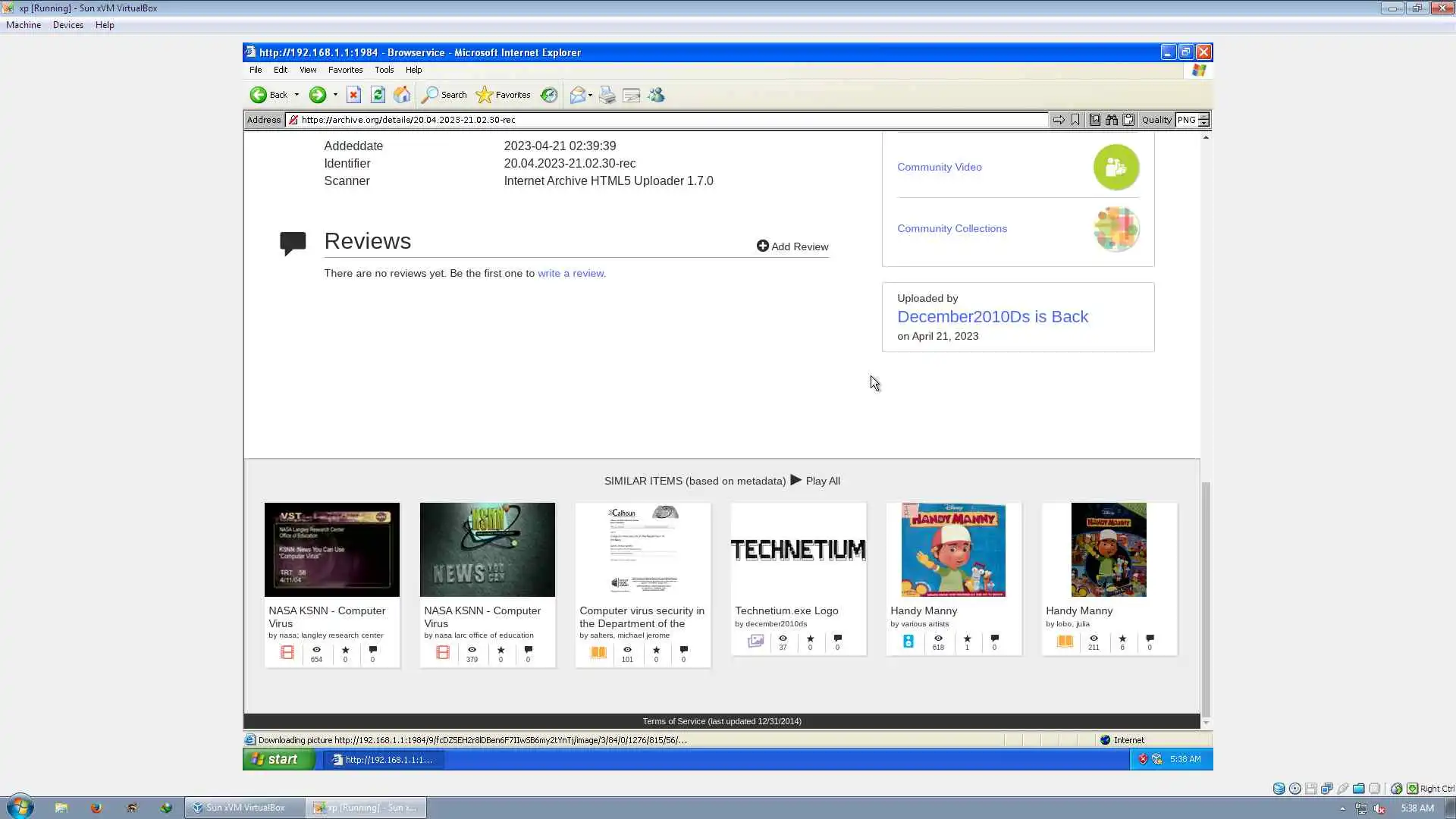1456x819 pixels.
Task: Open the Technetium.exe Logo thumbnail
Action: [798, 550]
